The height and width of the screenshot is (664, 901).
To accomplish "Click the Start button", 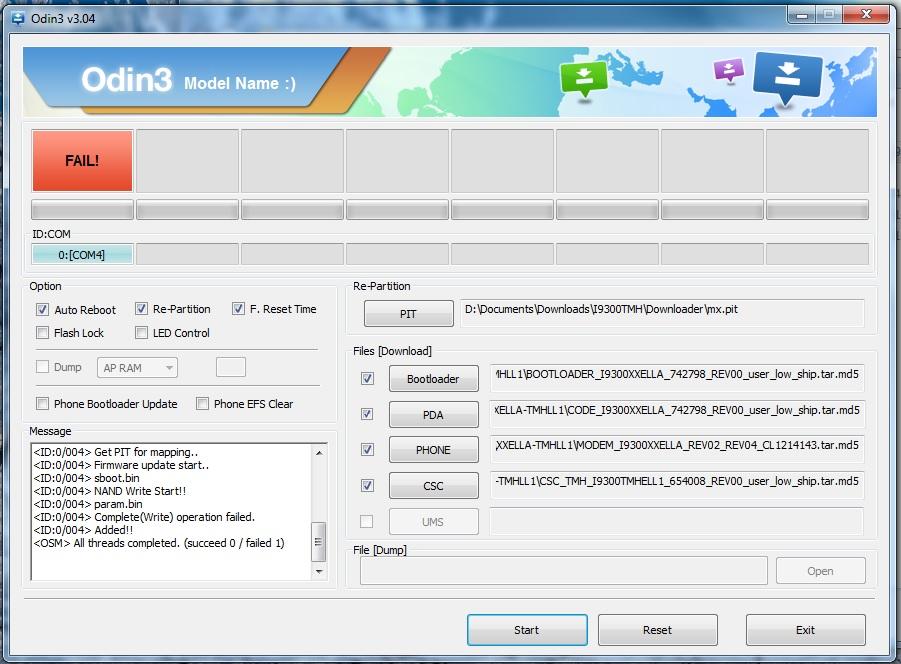I will pyautogui.click(x=527, y=630).
